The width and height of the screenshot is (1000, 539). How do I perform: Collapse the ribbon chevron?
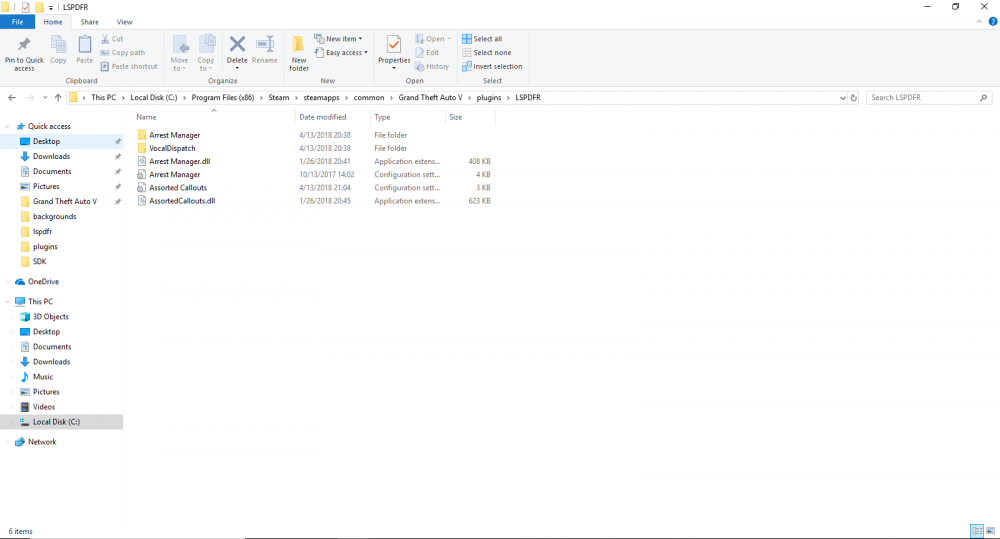tap(979, 22)
